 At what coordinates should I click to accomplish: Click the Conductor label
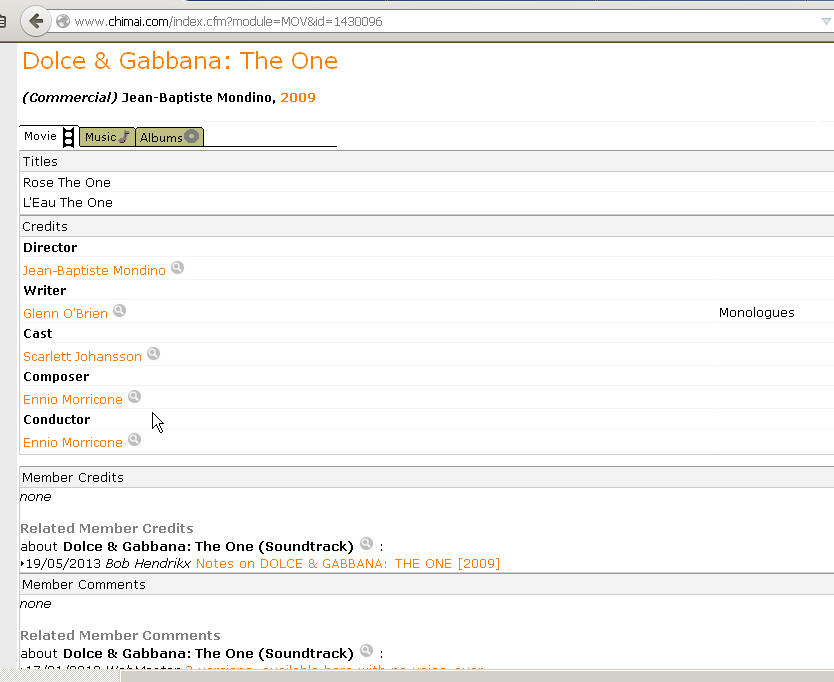(x=56, y=420)
